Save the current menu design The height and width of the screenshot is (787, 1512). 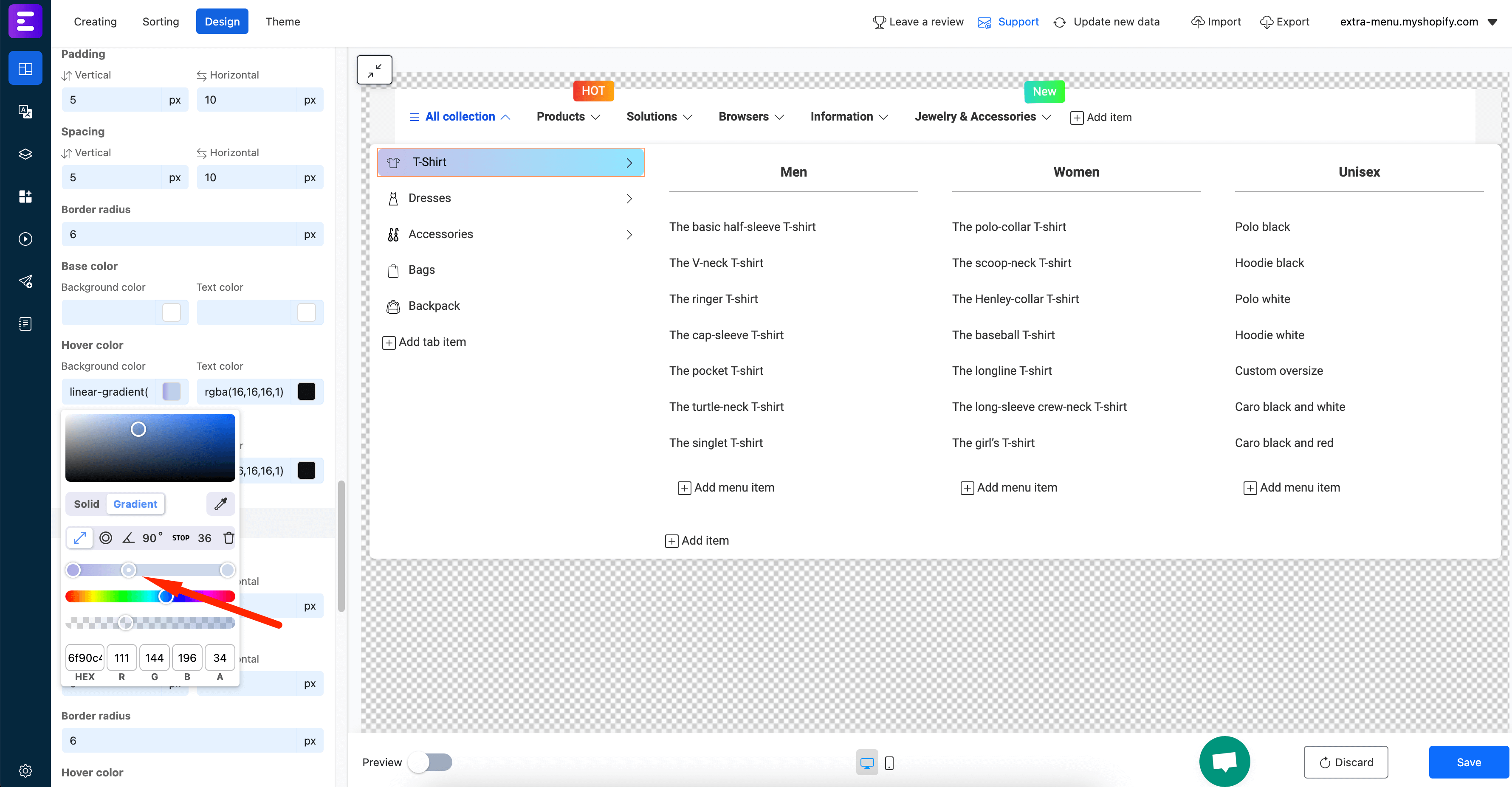[1469, 762]
